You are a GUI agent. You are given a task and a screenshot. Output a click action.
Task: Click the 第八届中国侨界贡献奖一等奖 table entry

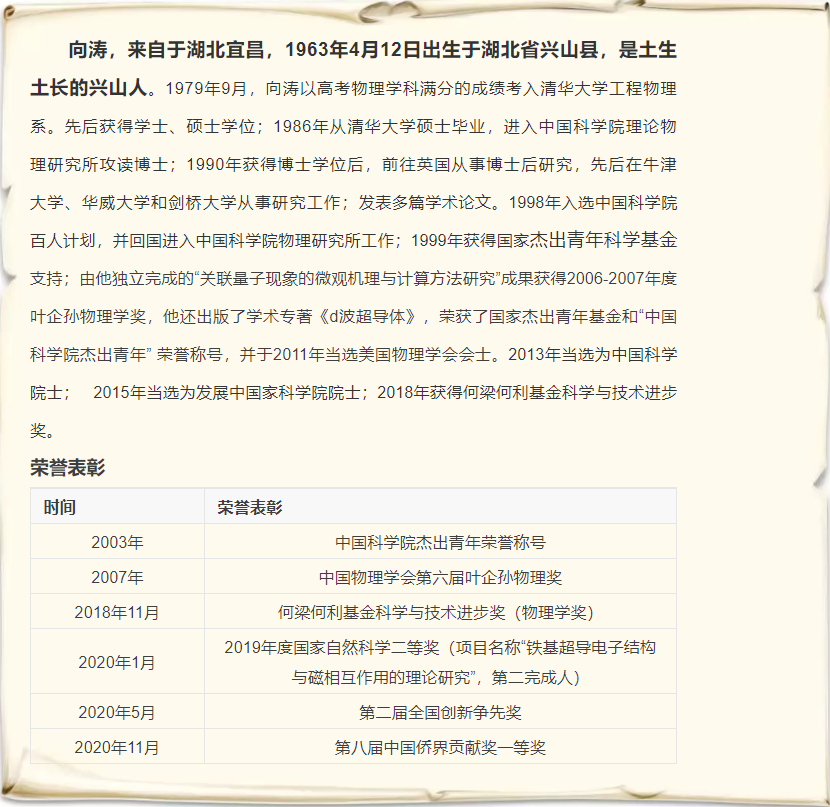[x=440, y=747]
